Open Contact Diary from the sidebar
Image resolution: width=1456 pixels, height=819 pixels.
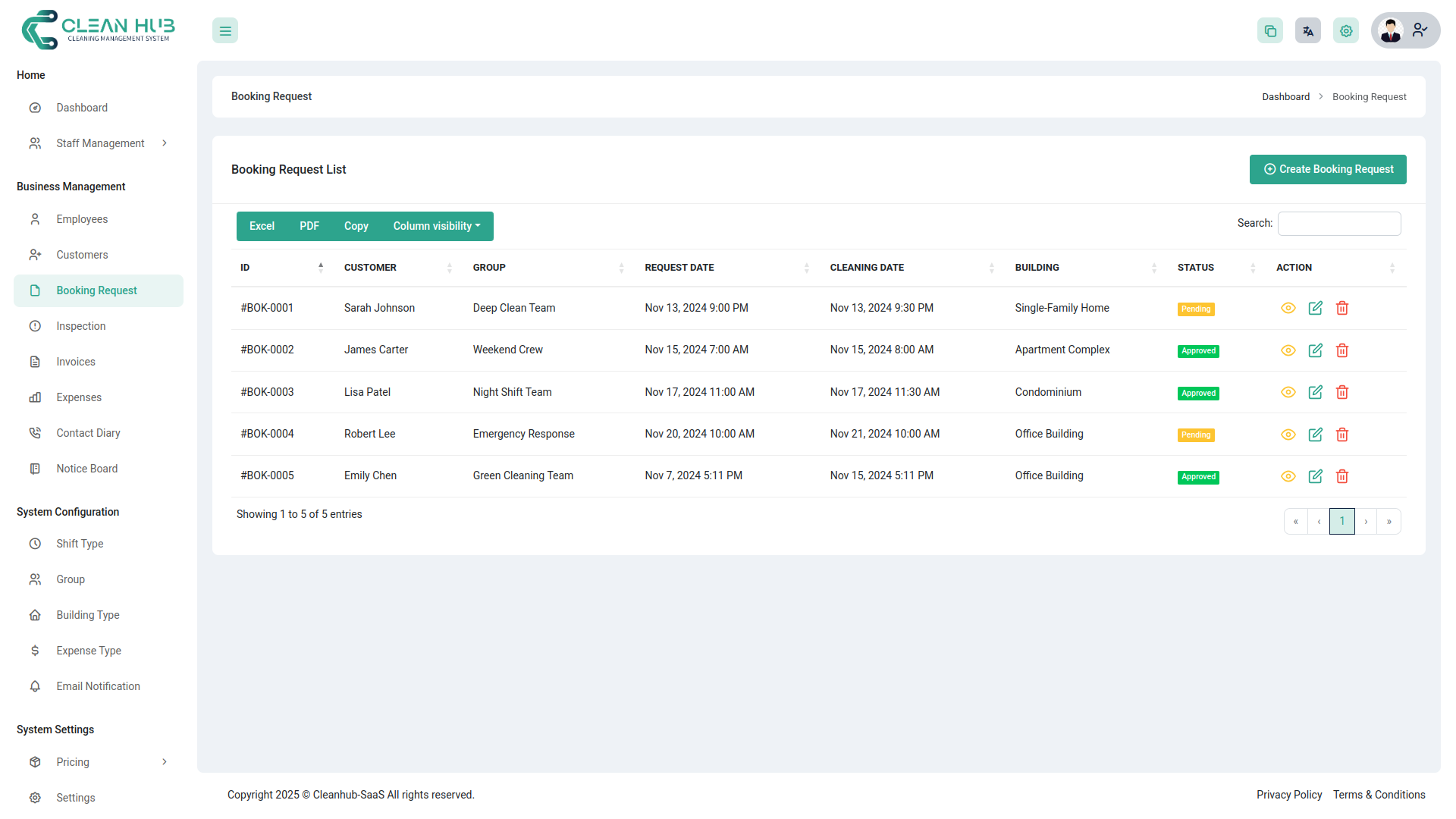tap(88, 432)
